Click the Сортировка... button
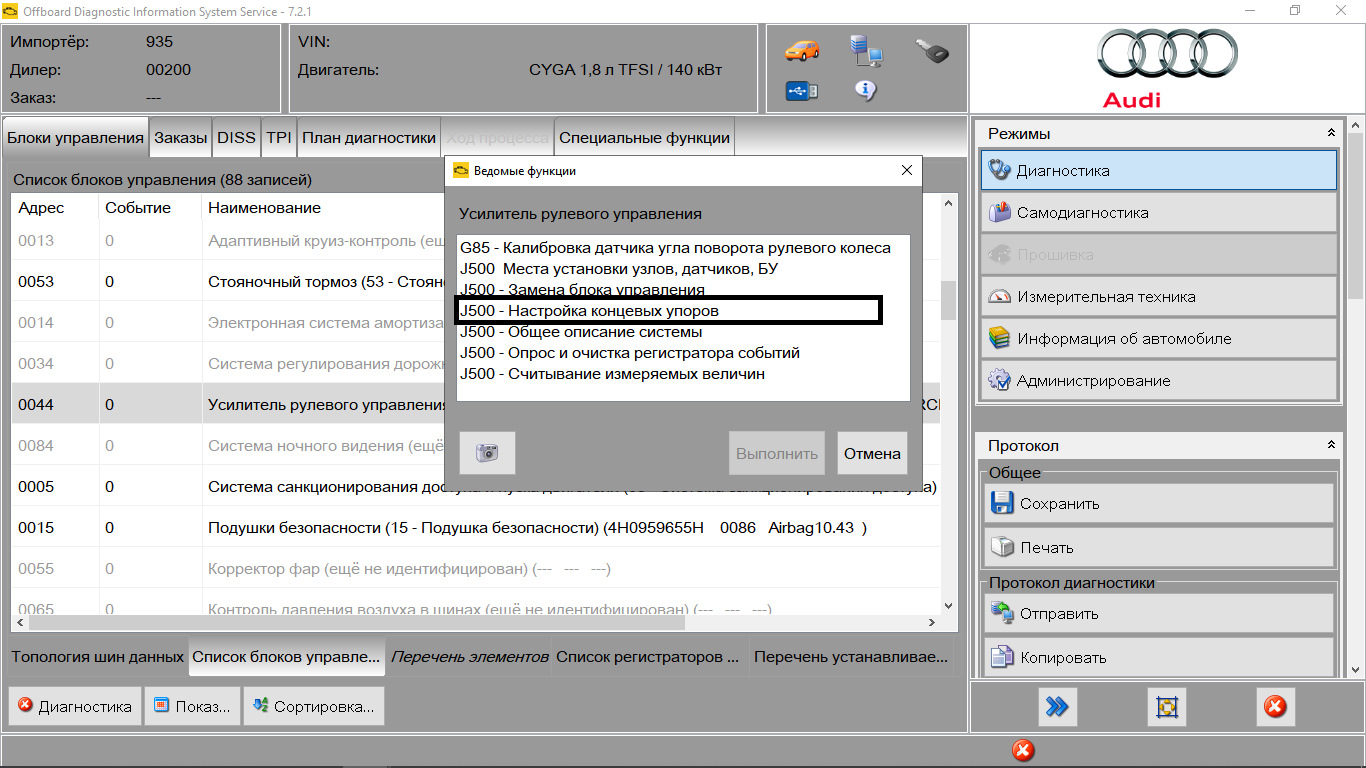 coord(314,706)
